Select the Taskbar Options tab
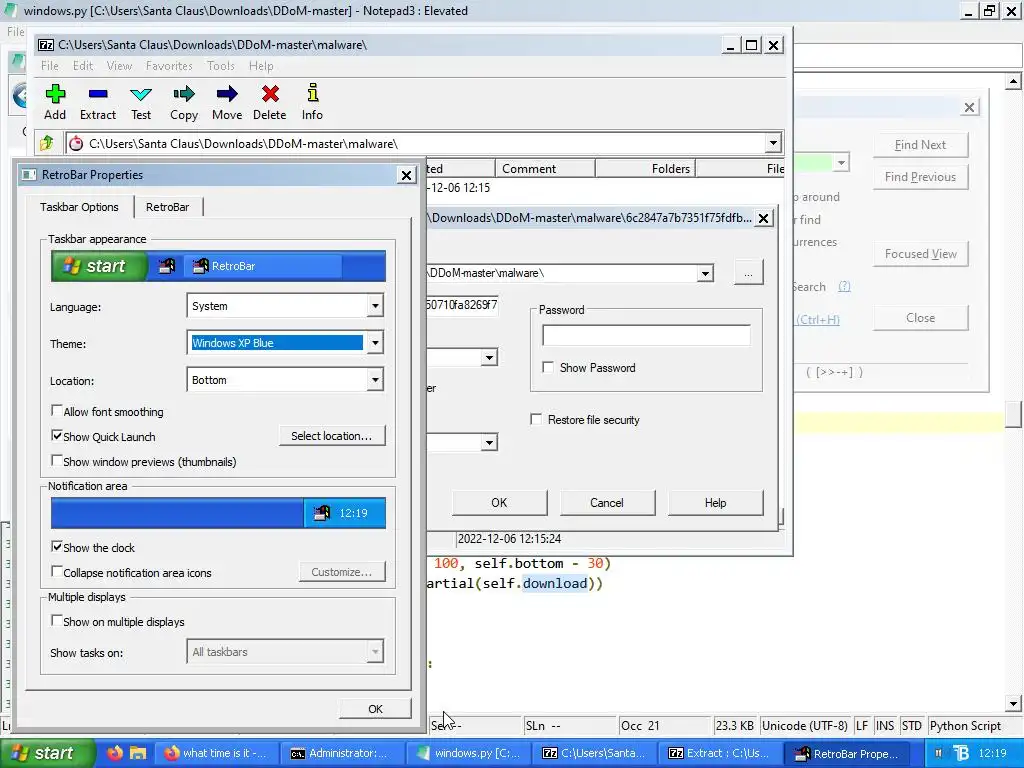The image size is (1024, 768). tap(79, 207)
